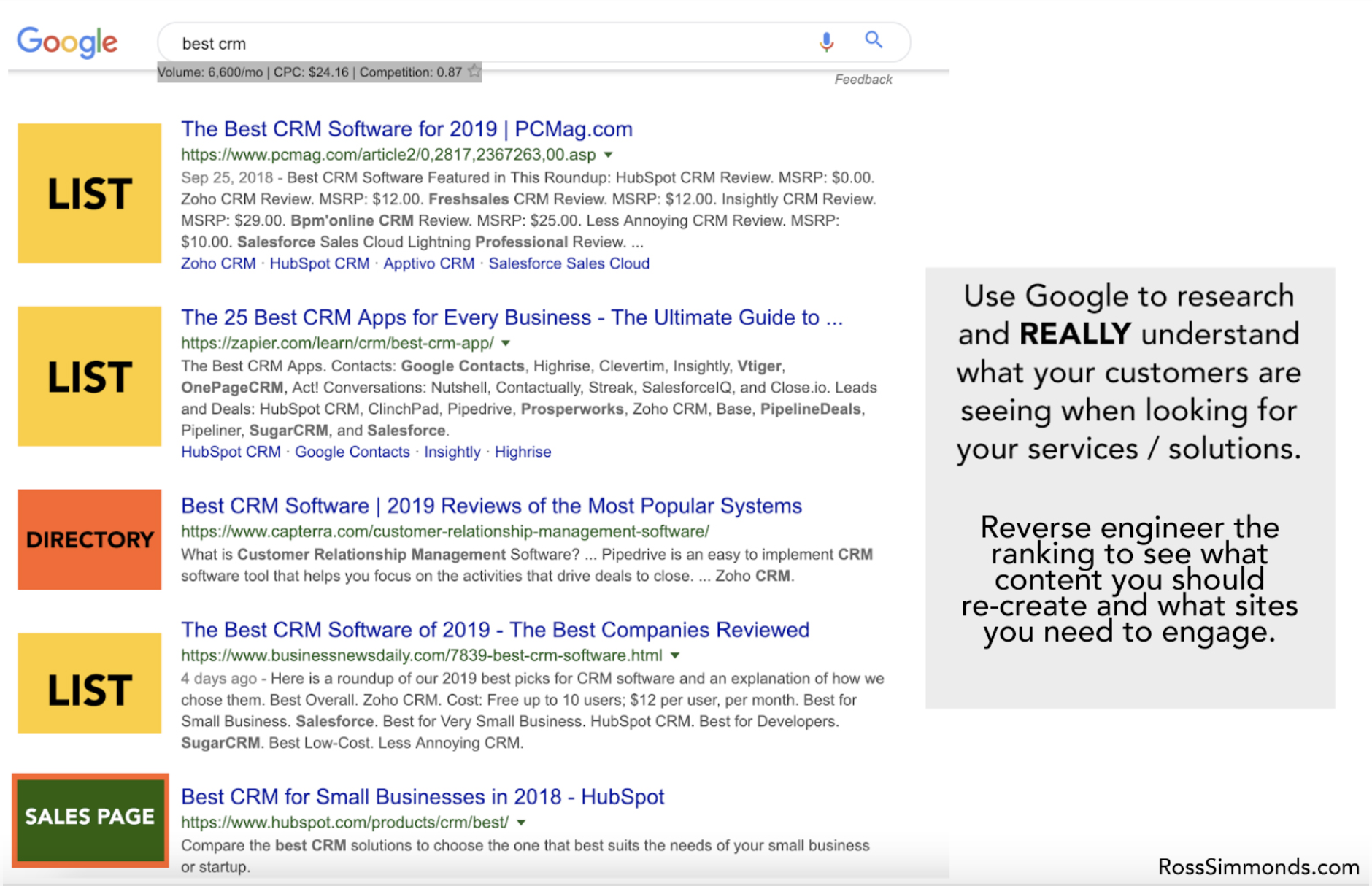Expand the dropdown arrow beside Zapier URL

[x=506, y=343]
